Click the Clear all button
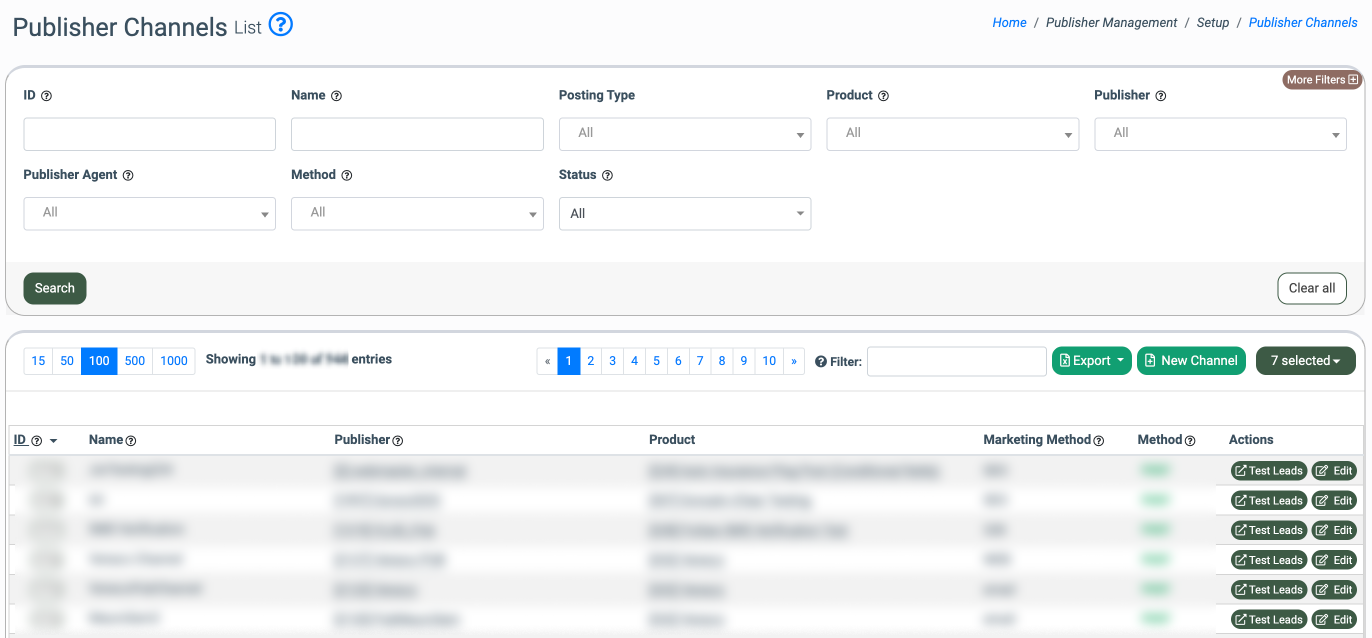The image size is (1372, 638). tap(1311, 288)
